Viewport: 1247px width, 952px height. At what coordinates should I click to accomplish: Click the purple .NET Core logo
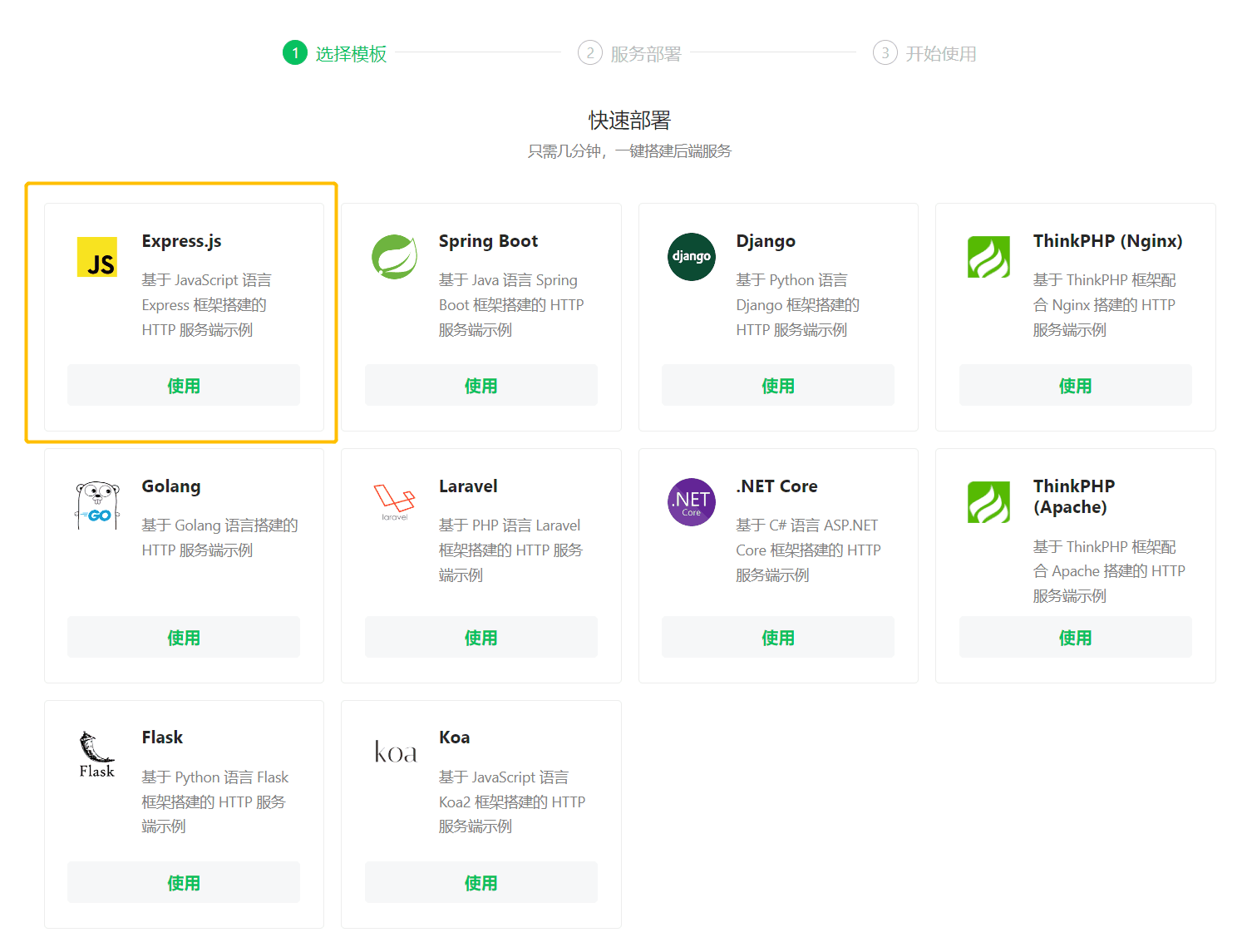[x=692, y=502]
